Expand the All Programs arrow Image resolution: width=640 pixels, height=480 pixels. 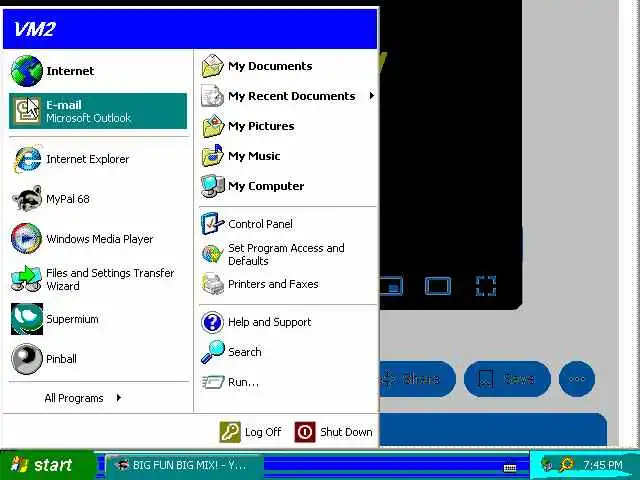tap(119, 398)
